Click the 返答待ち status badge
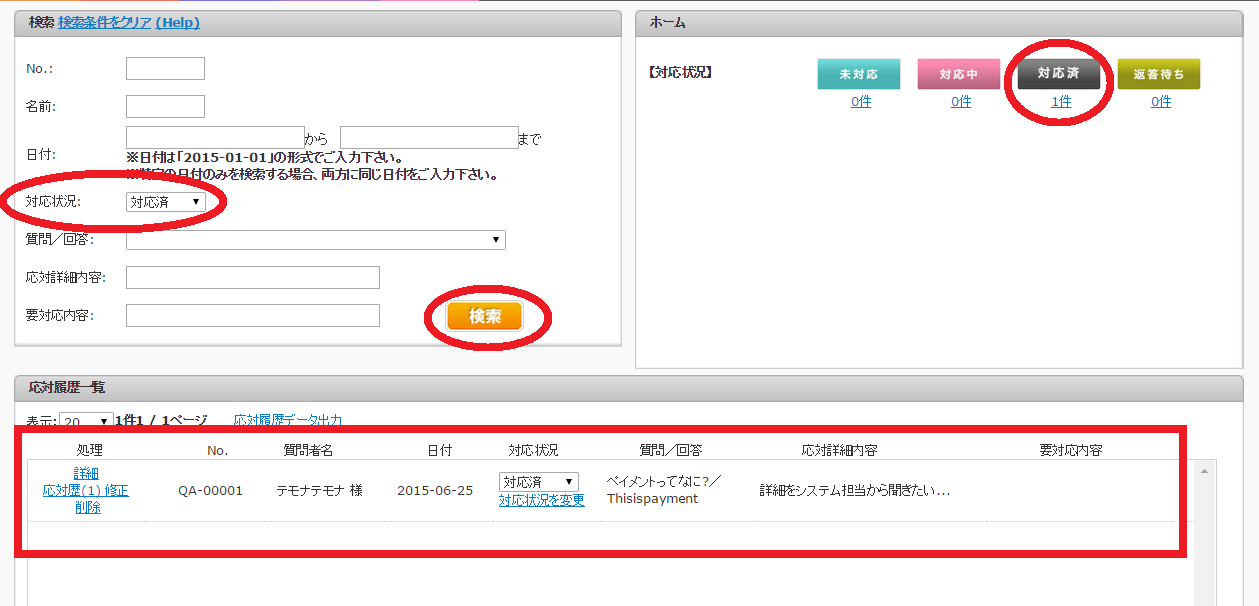The height and width of the screenshot is (606, 1259). click(1160, 73)
